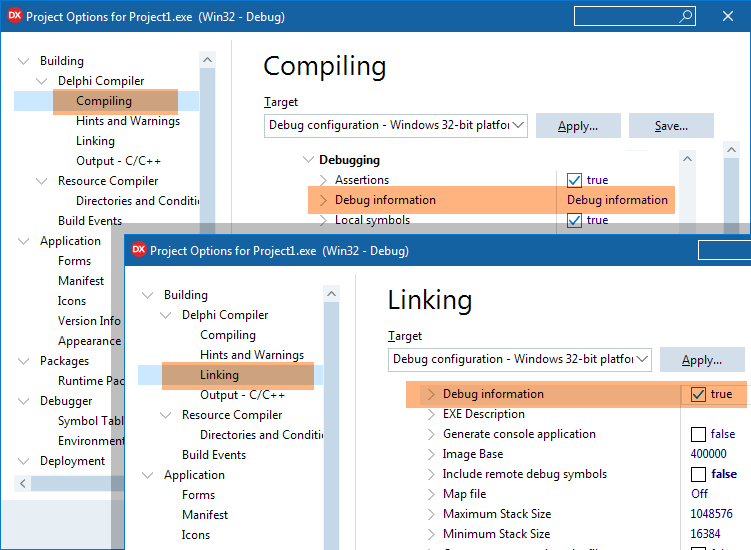Click the DX icon in back window title
This screenshot has height=550, width=751.
coord(15,16)
